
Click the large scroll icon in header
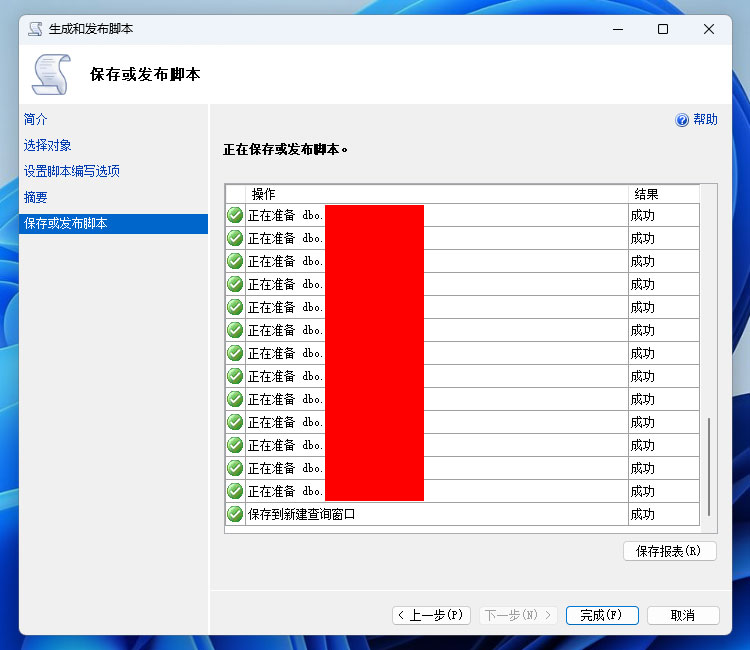pyautogui.click(x=52, y=74)
